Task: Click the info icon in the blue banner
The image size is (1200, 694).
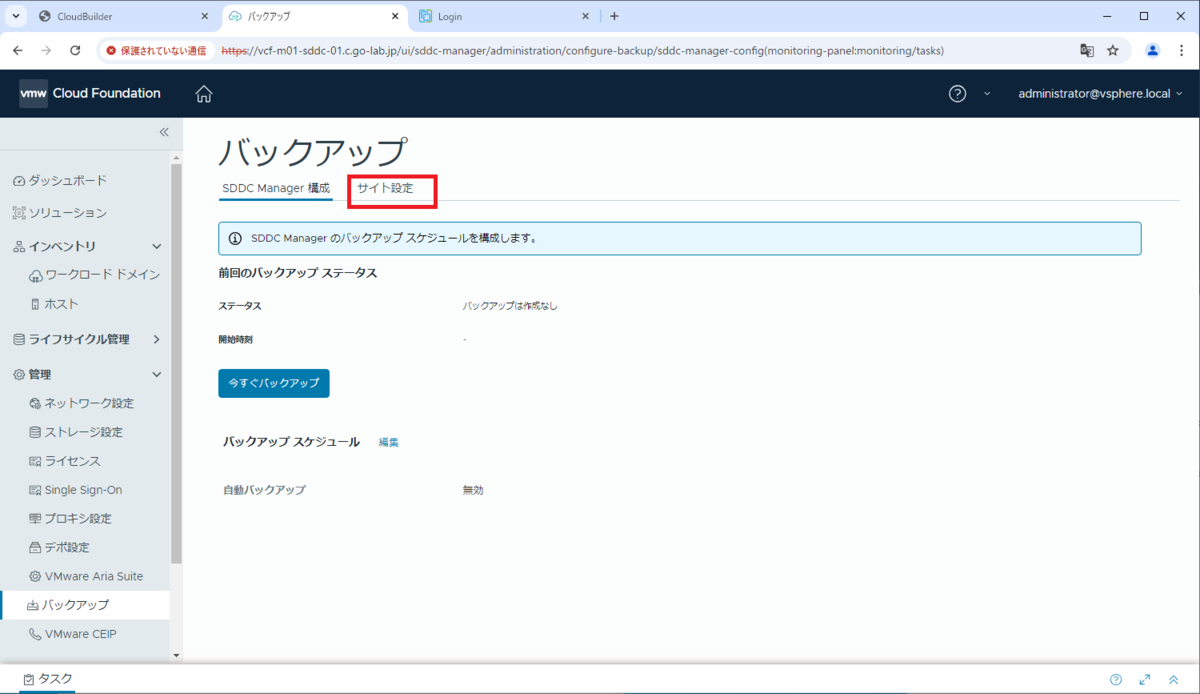Action: (x=235, y=239)
